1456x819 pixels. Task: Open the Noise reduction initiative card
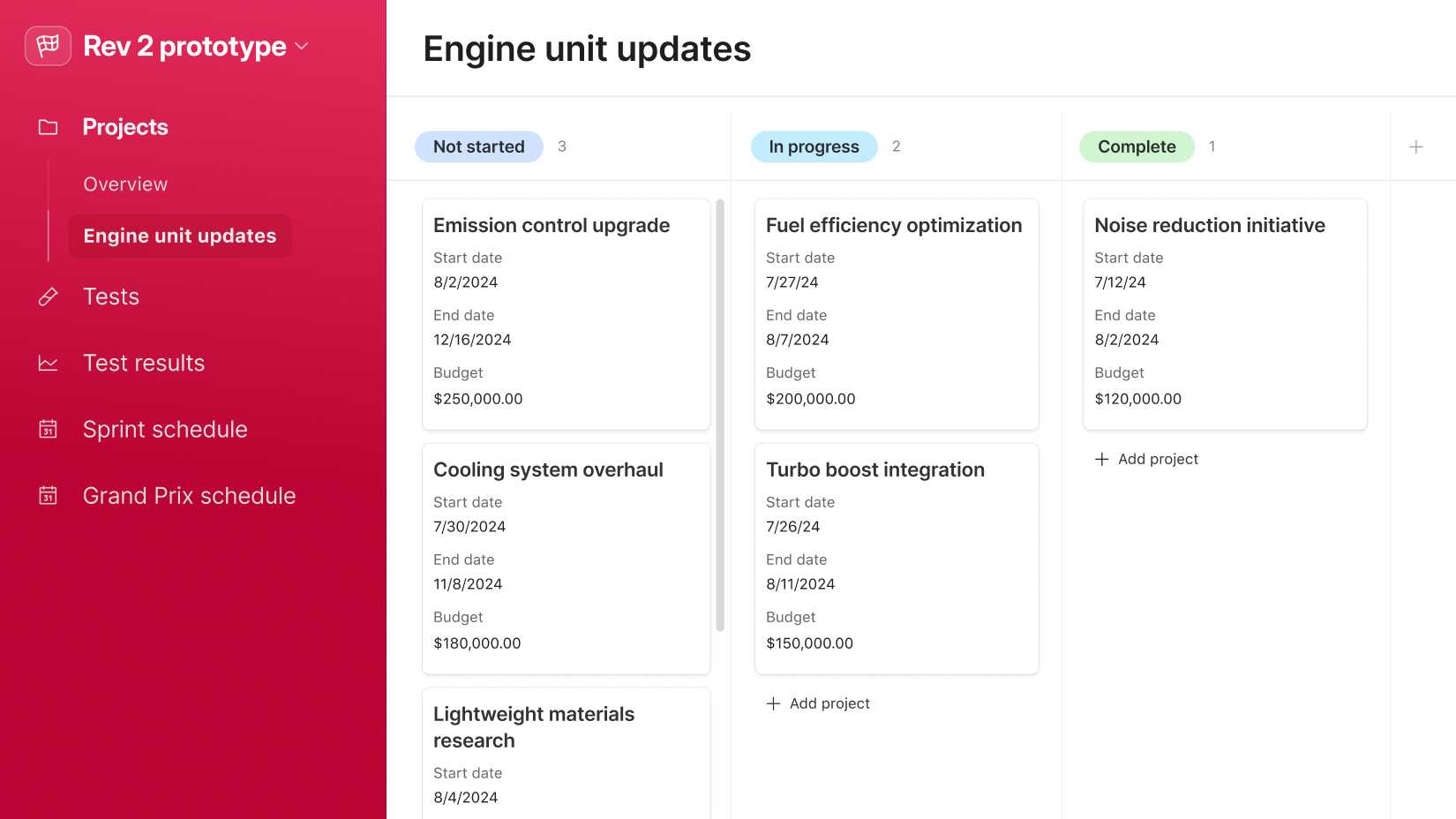(1225, 314)
